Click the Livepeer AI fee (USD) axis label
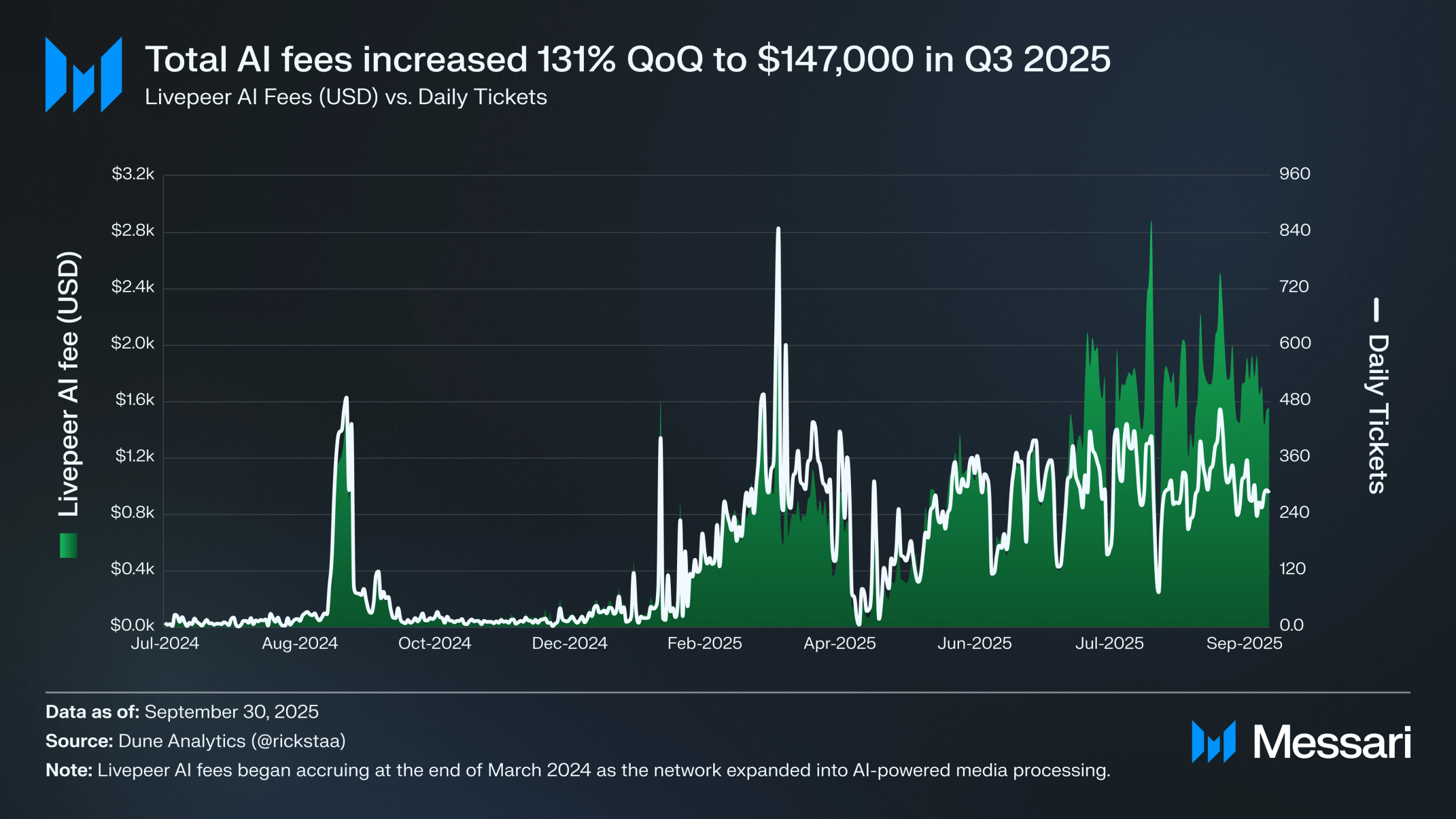1456x819 pixels. (69, 384)
